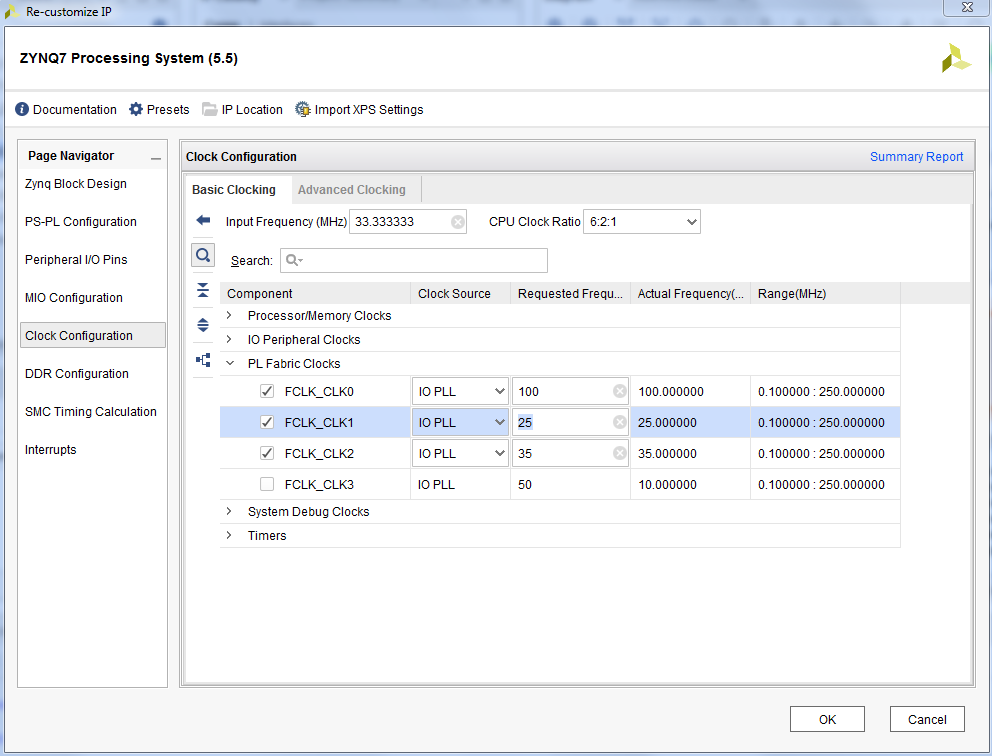Open DDR Configuration page
Image resolution: width=992 pixels, height=756 pixels.
(77, 373)
